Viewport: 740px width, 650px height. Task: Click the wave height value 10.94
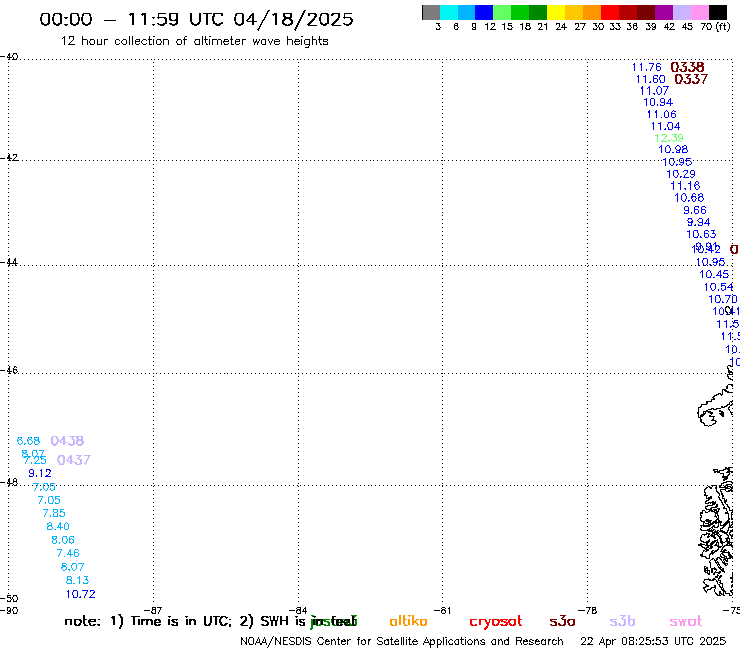pos(658,102)
